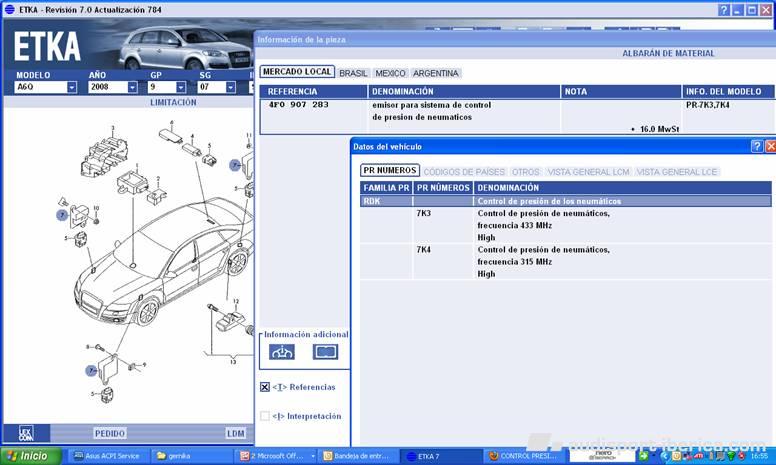This screenshot has width=776, height=465.
Task: Click the tire valve sensor part 12 drawing
Action: pyautogui.click(x=231, y=322)
